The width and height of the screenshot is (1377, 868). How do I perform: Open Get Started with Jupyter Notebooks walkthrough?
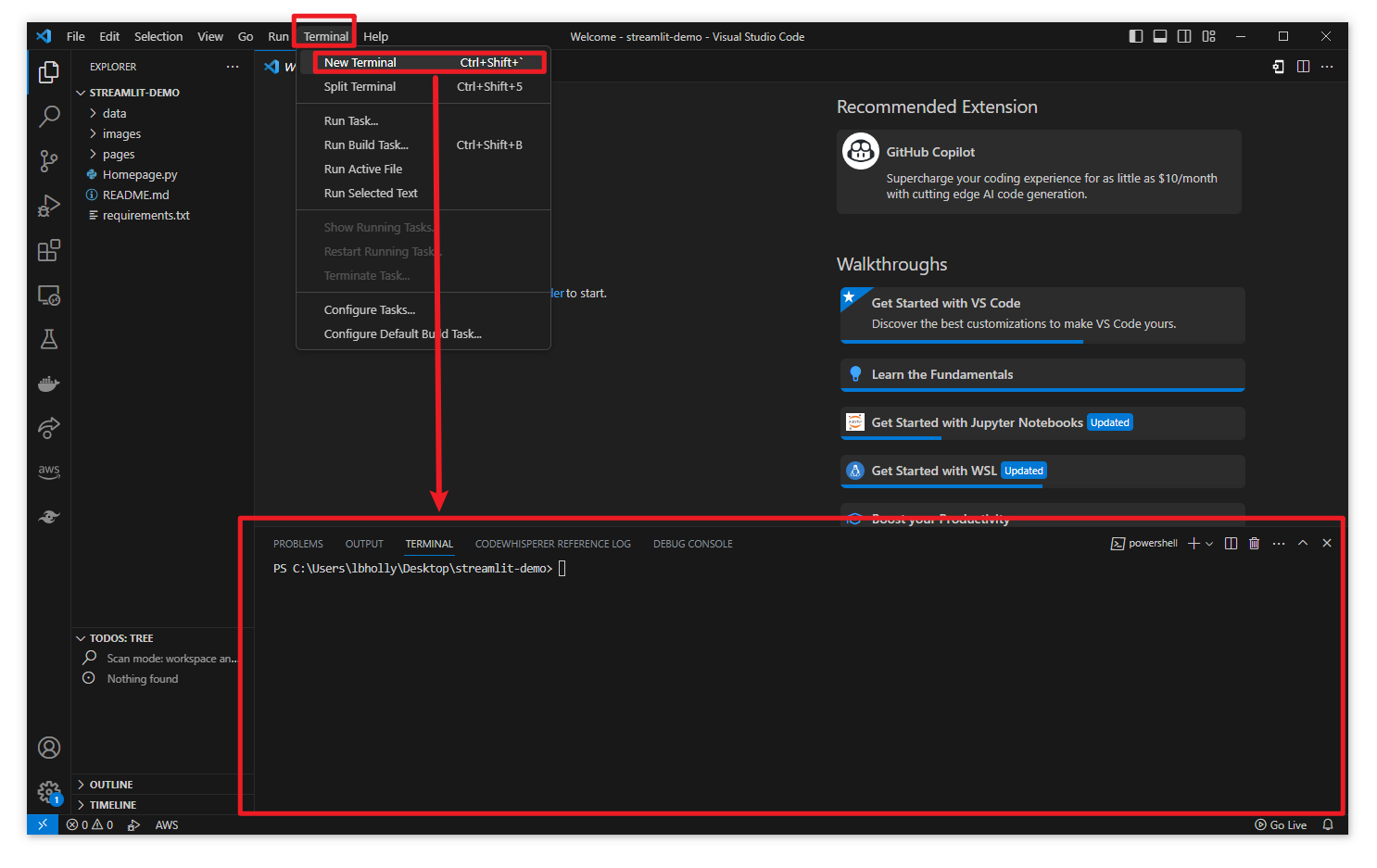pyautogui.click(x=977, y=422)
